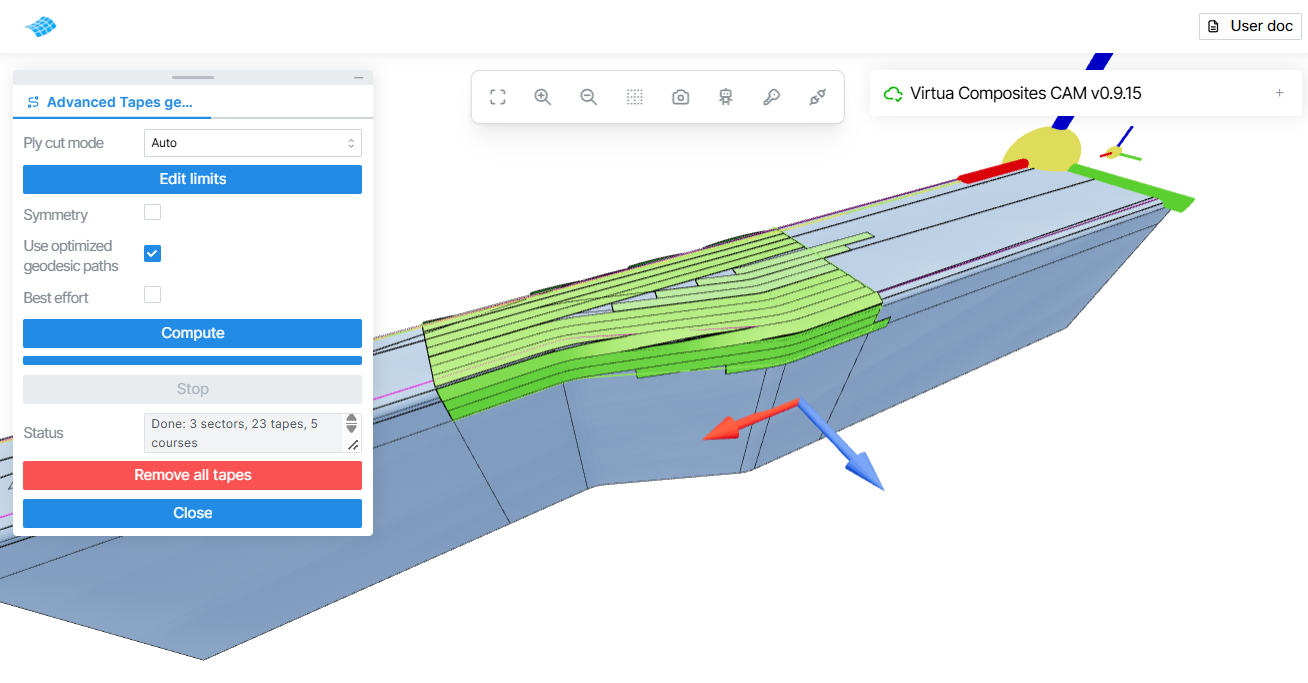Expand the Virtua Composites CAM panel plus
This screenshot has height=683, width=1308.
point(1279,93)
